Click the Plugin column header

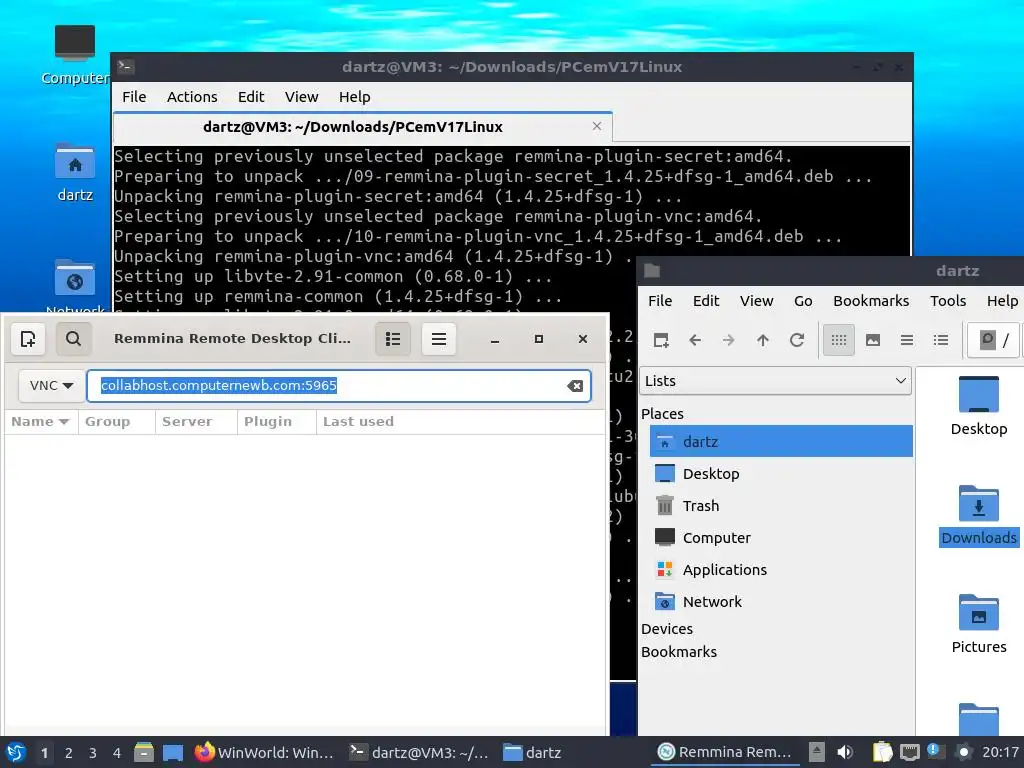[276, 422]
